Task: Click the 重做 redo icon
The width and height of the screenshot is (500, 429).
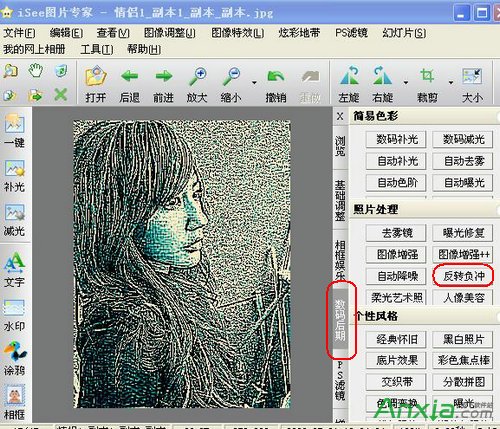Action: pyautogui.click(x=310, y=77)
